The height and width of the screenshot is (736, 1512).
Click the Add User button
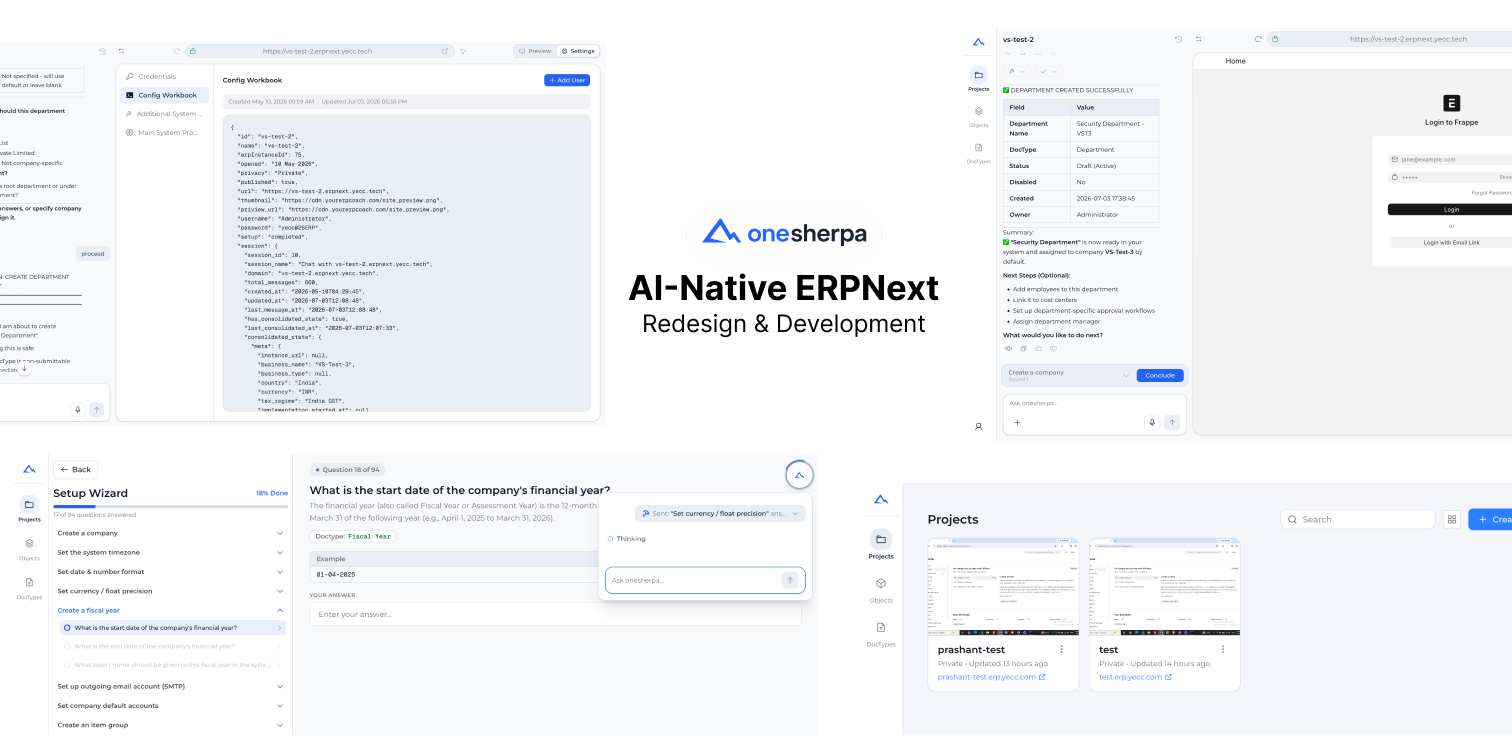(566, 80)
